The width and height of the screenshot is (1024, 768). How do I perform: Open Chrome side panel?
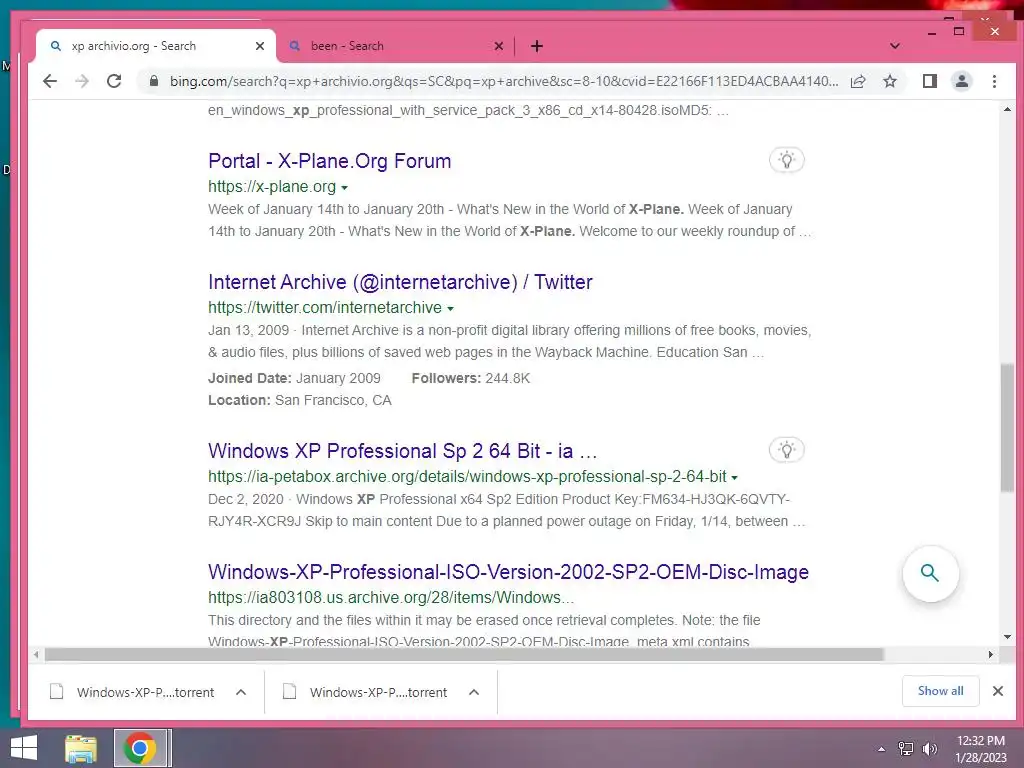[930, 81]
